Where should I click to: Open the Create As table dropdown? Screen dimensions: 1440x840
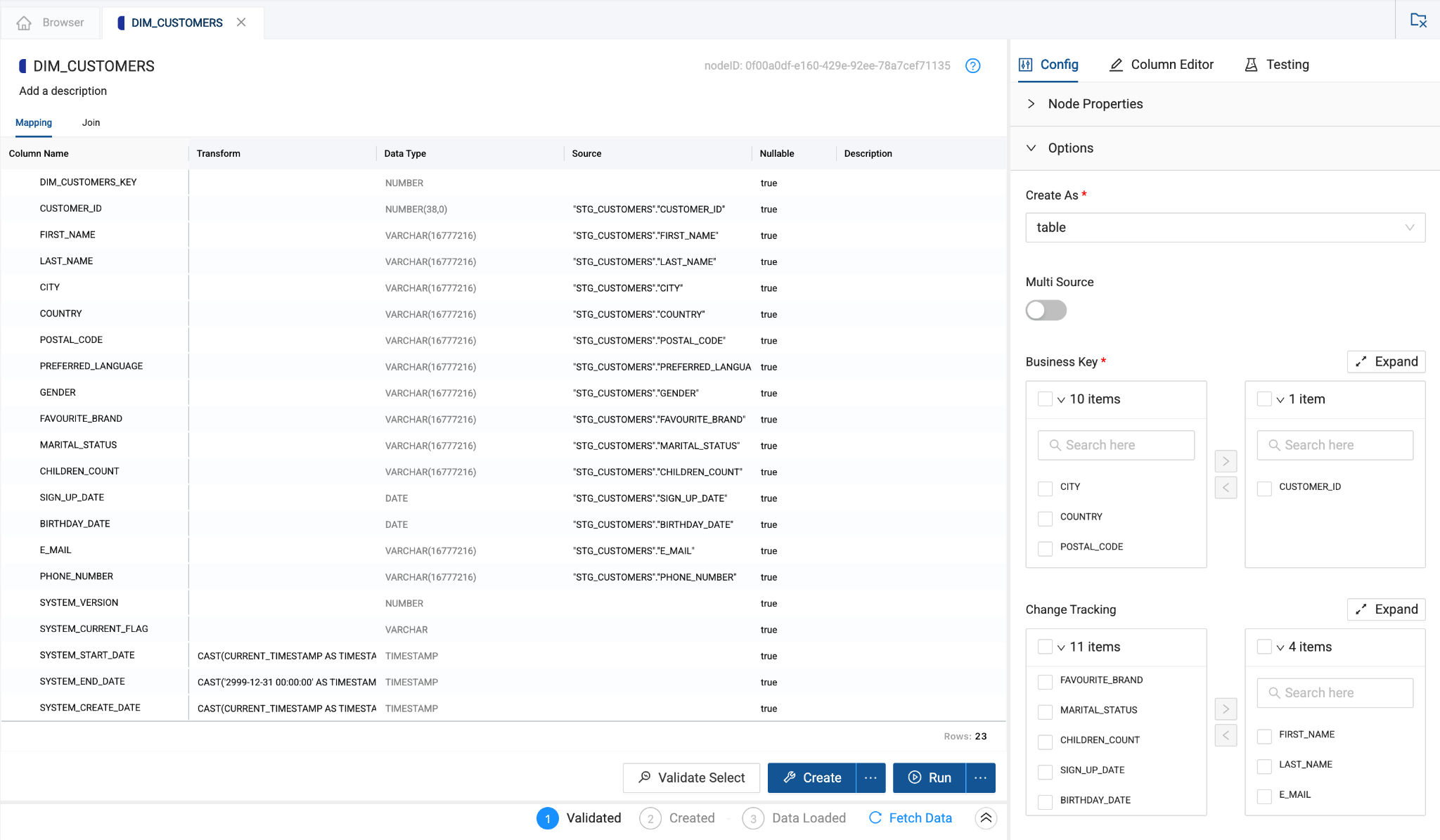[1225, 228]
